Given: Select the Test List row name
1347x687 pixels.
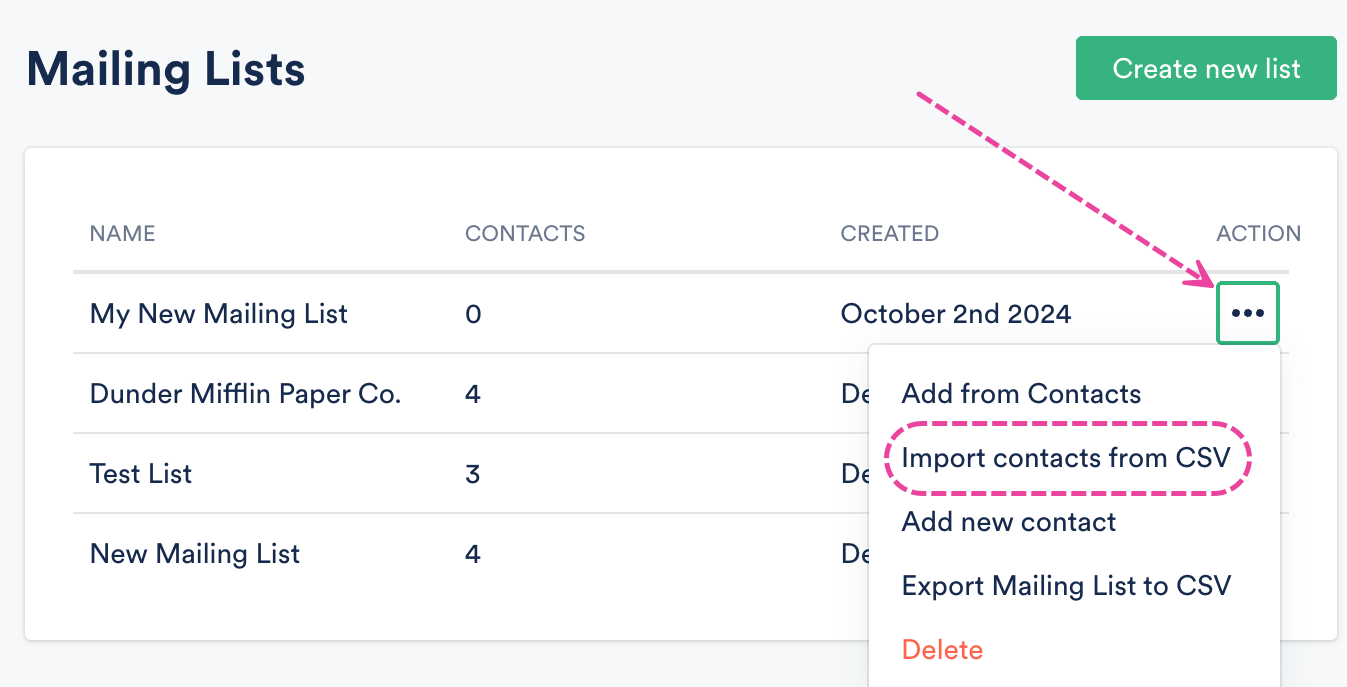Looking at the screenshot, I should click(141, 474).
